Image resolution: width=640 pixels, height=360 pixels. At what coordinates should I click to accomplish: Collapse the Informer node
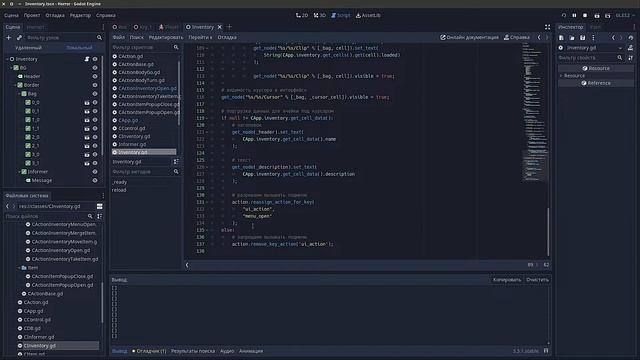[x=19, y=172]
